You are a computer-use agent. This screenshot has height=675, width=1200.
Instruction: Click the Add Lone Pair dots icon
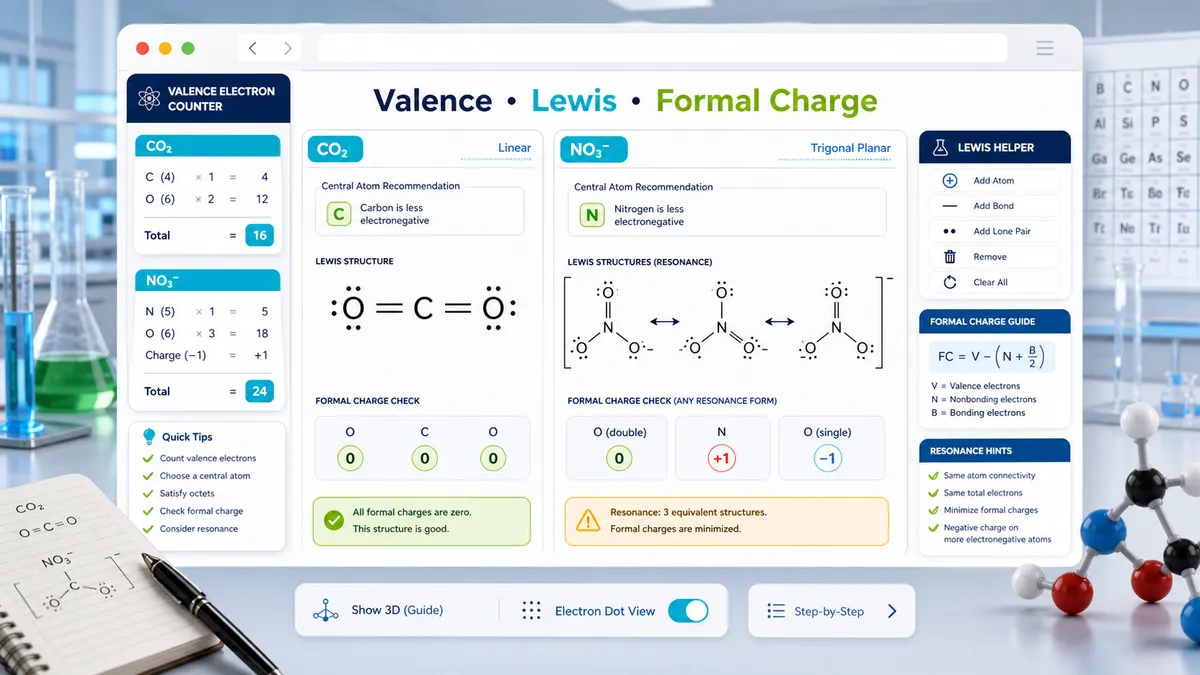pos(950,231)
